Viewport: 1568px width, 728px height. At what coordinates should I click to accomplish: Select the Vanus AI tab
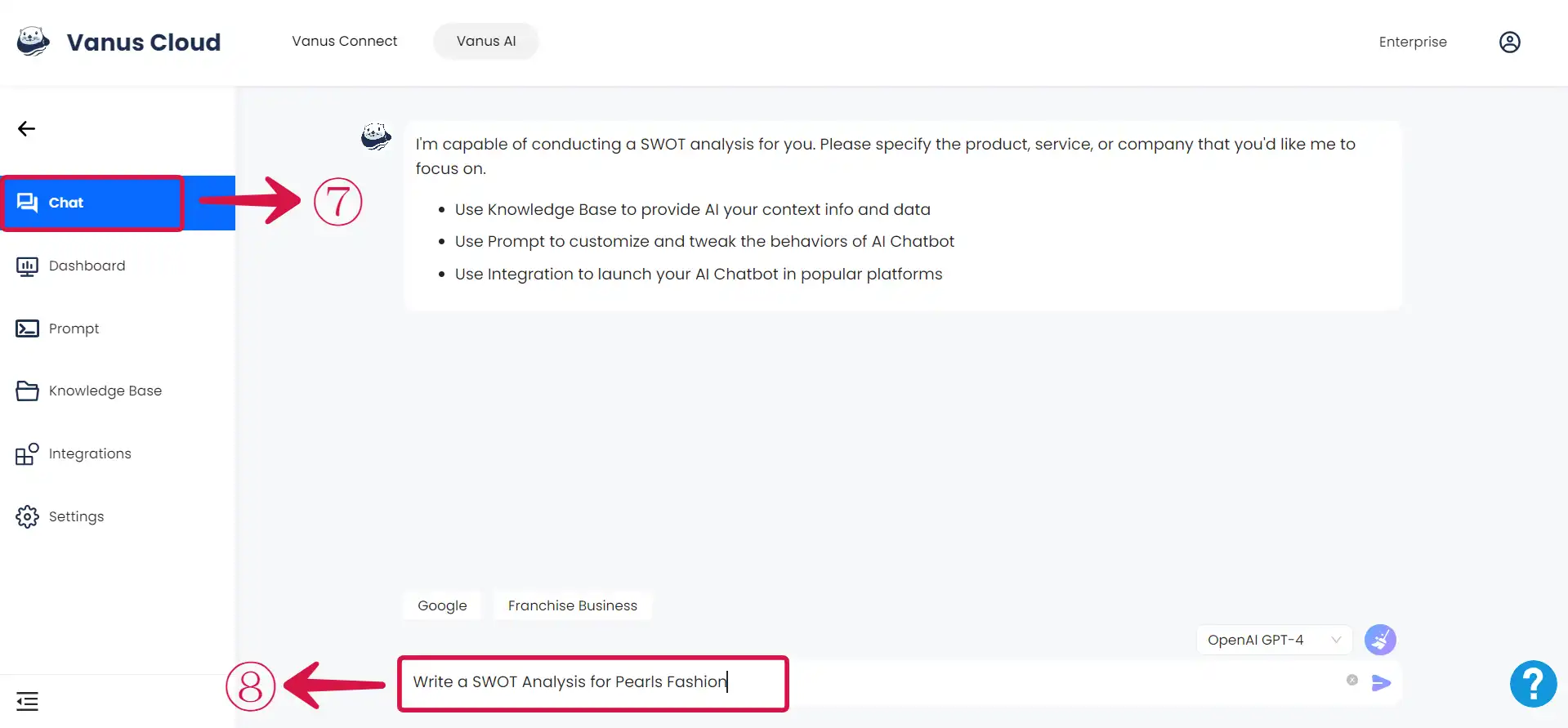click(486, 41)
